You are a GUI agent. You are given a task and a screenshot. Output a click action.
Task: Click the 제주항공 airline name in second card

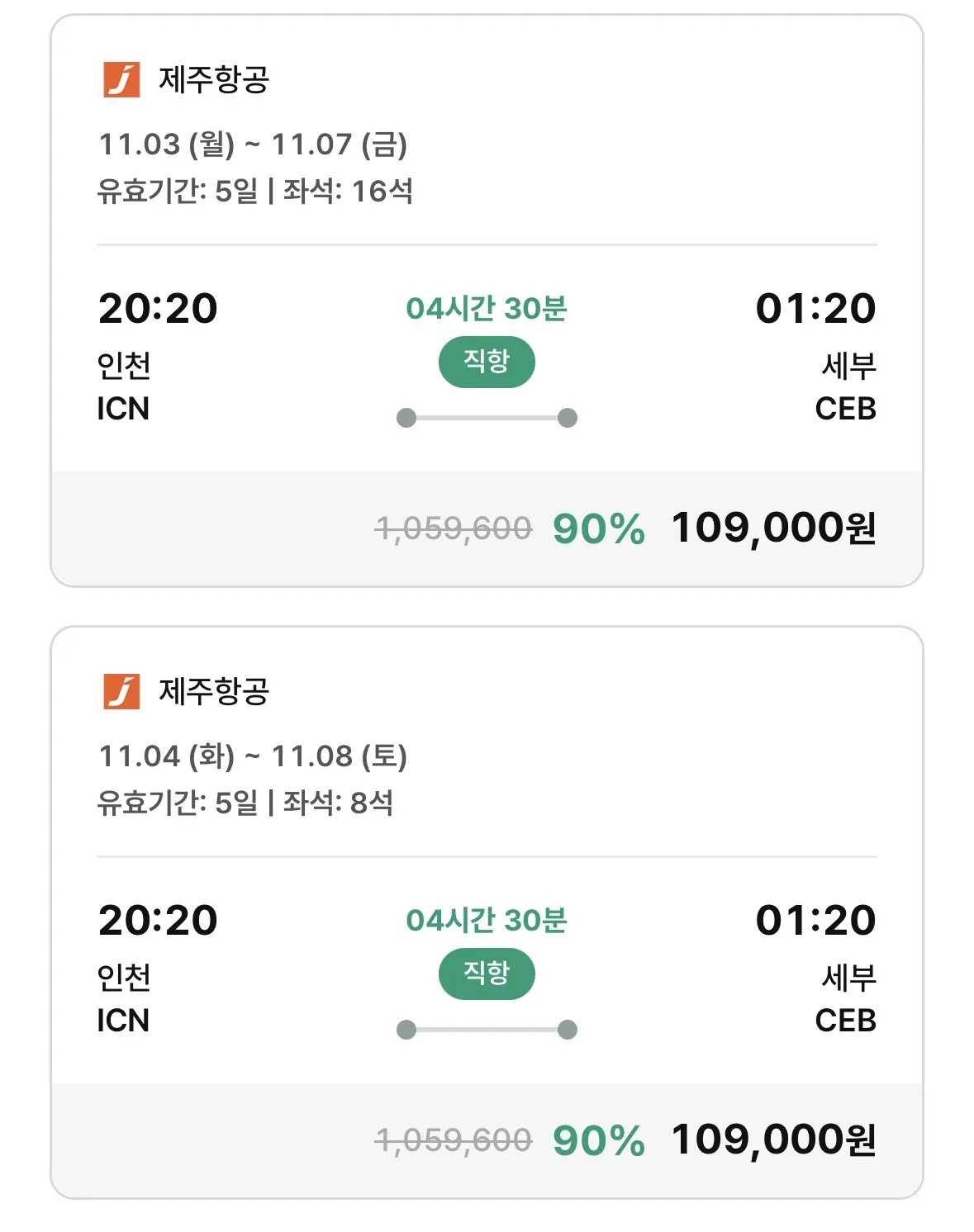214,692
